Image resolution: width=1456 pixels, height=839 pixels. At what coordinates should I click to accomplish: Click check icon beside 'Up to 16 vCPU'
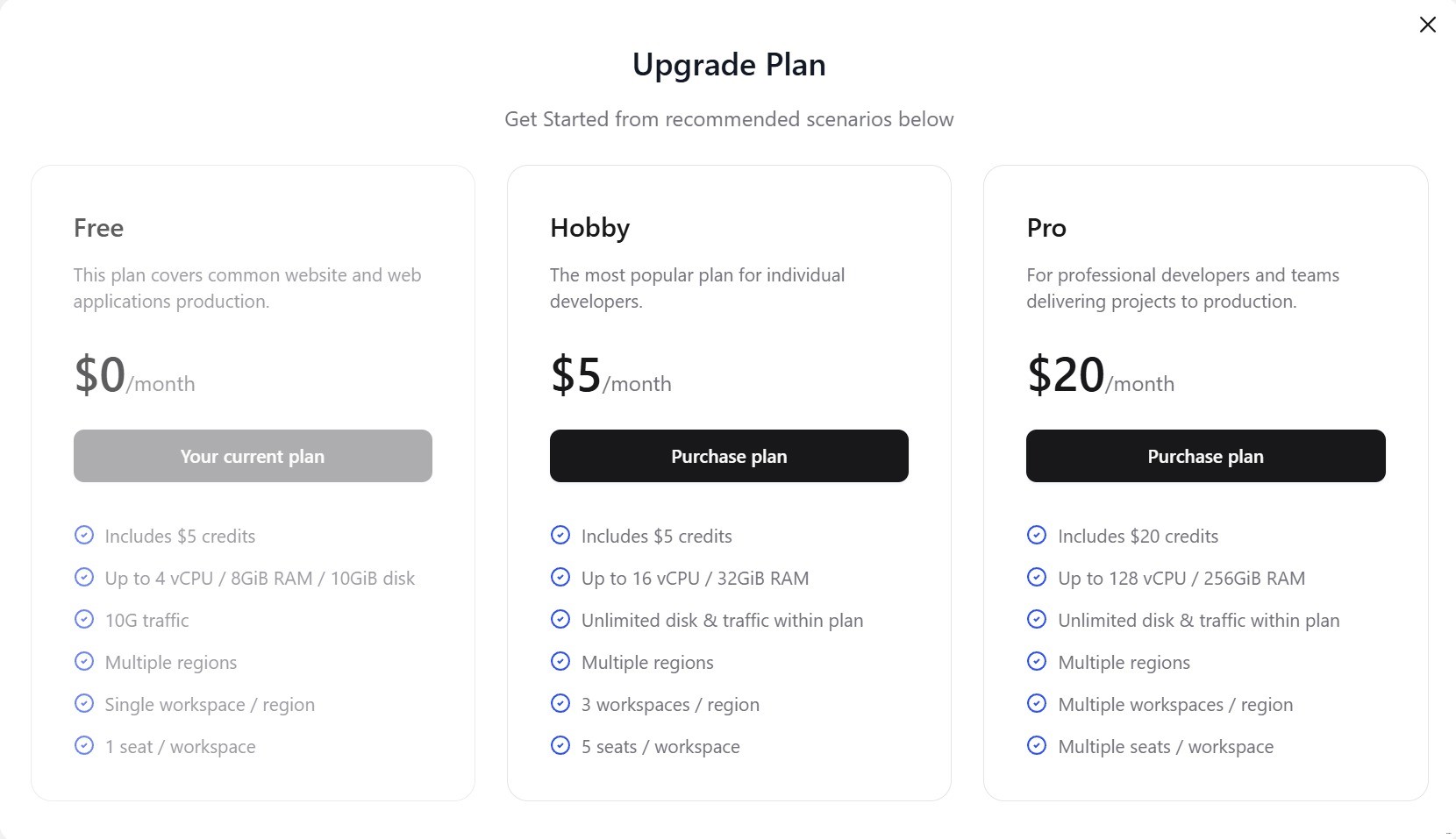click(x=560, y=577)
